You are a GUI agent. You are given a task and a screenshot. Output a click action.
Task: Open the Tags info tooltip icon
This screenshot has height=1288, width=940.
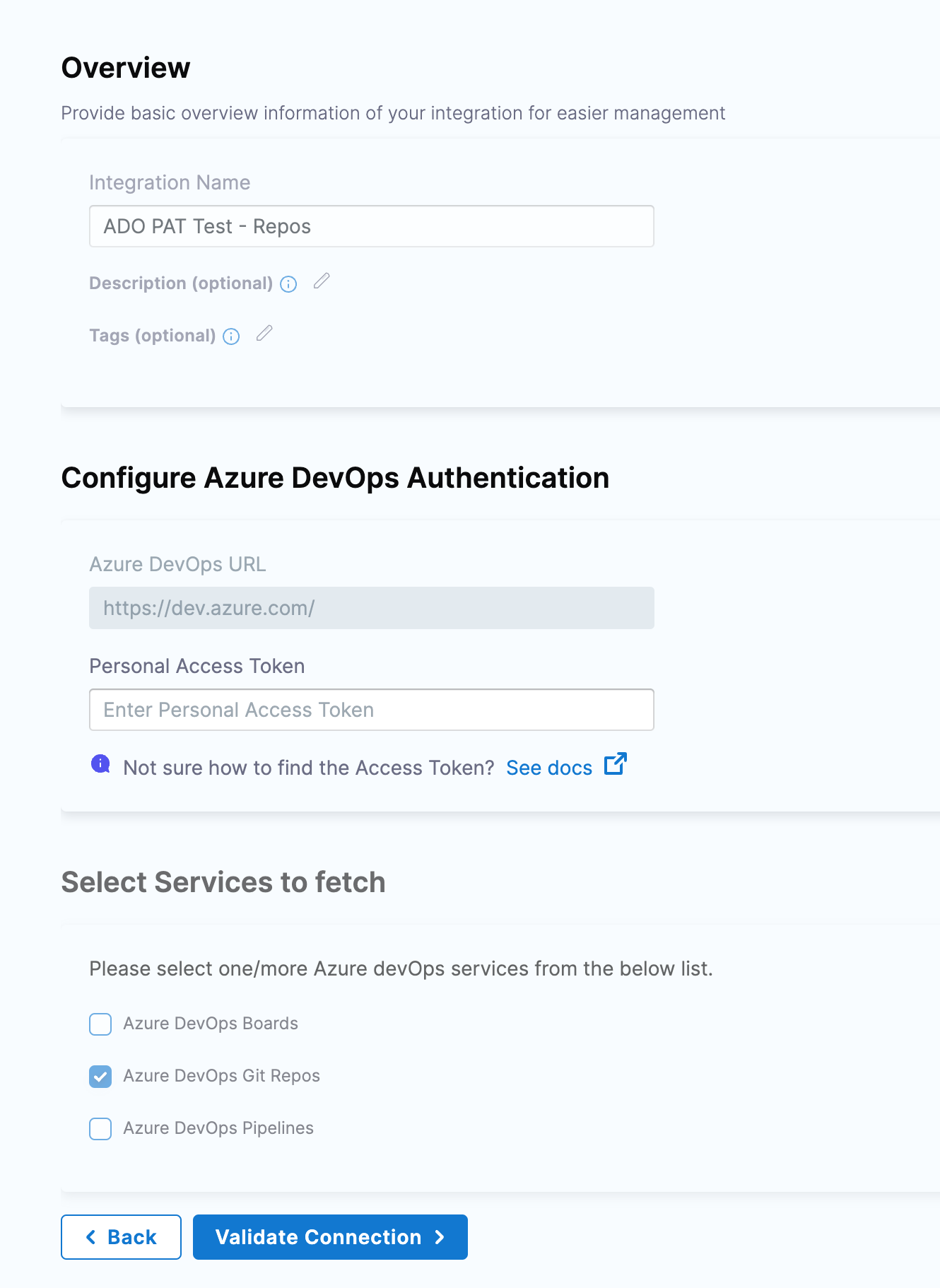pos(231,336)
